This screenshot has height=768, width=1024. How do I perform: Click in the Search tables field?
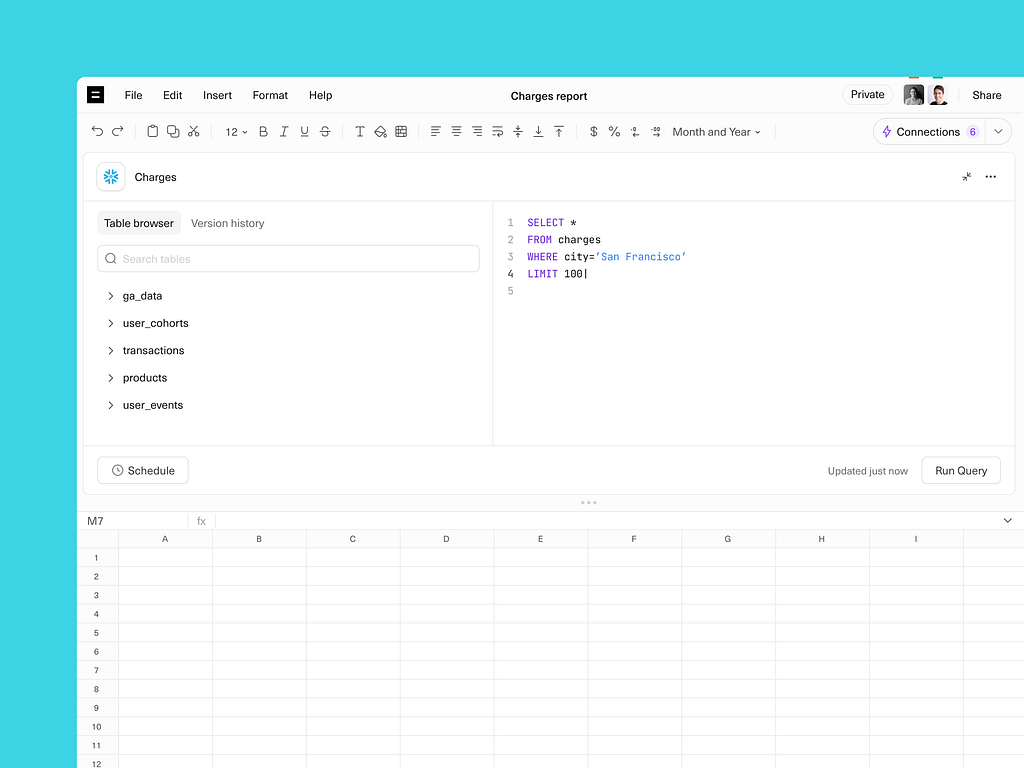click(x=288, y=258)
